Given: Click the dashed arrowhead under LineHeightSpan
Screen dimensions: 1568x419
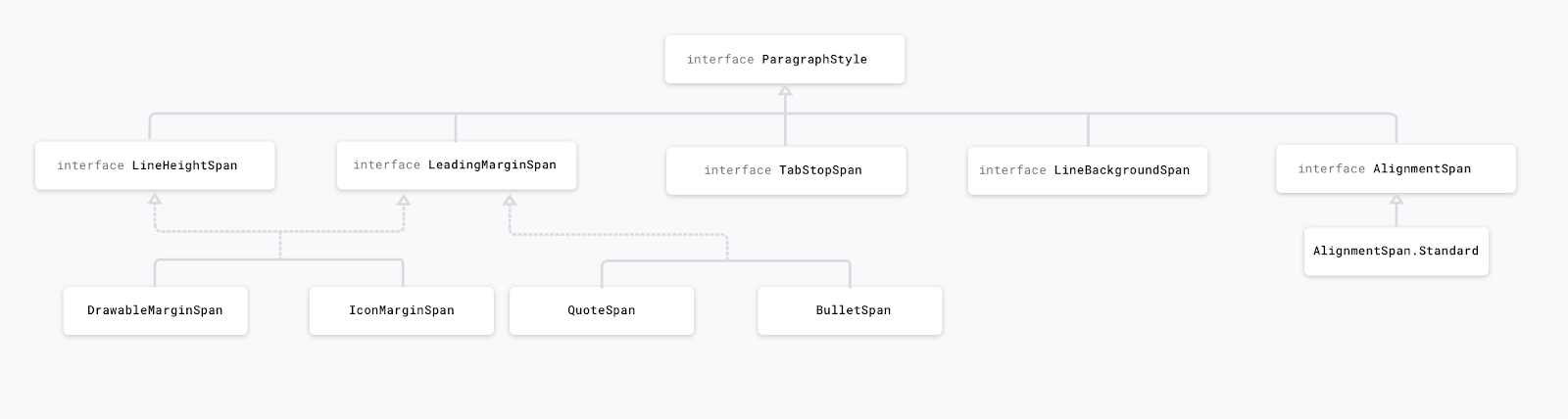Looking at the screenshot, I should tap(154, 200).
